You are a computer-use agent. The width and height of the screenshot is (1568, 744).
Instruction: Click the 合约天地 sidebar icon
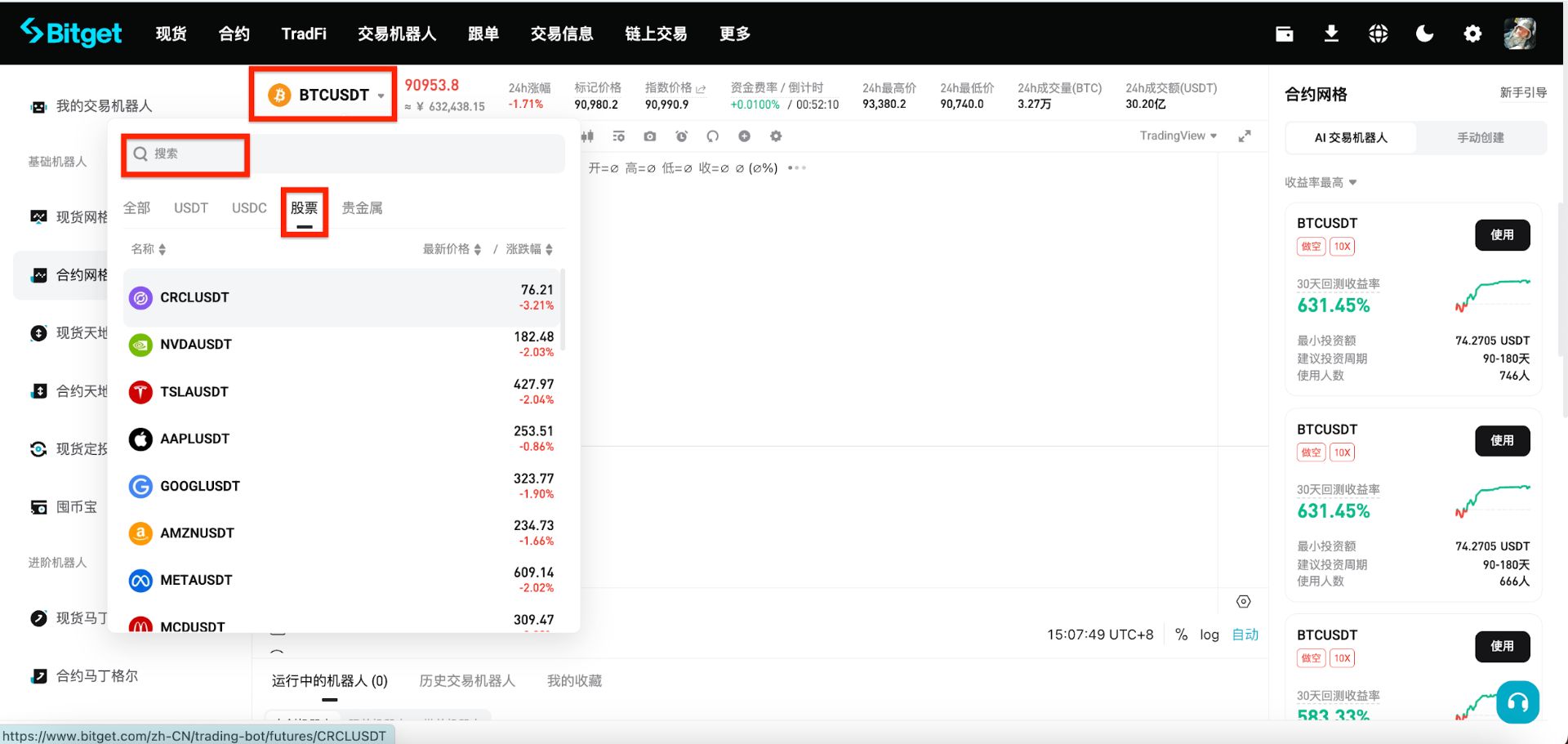pos(38,391)
